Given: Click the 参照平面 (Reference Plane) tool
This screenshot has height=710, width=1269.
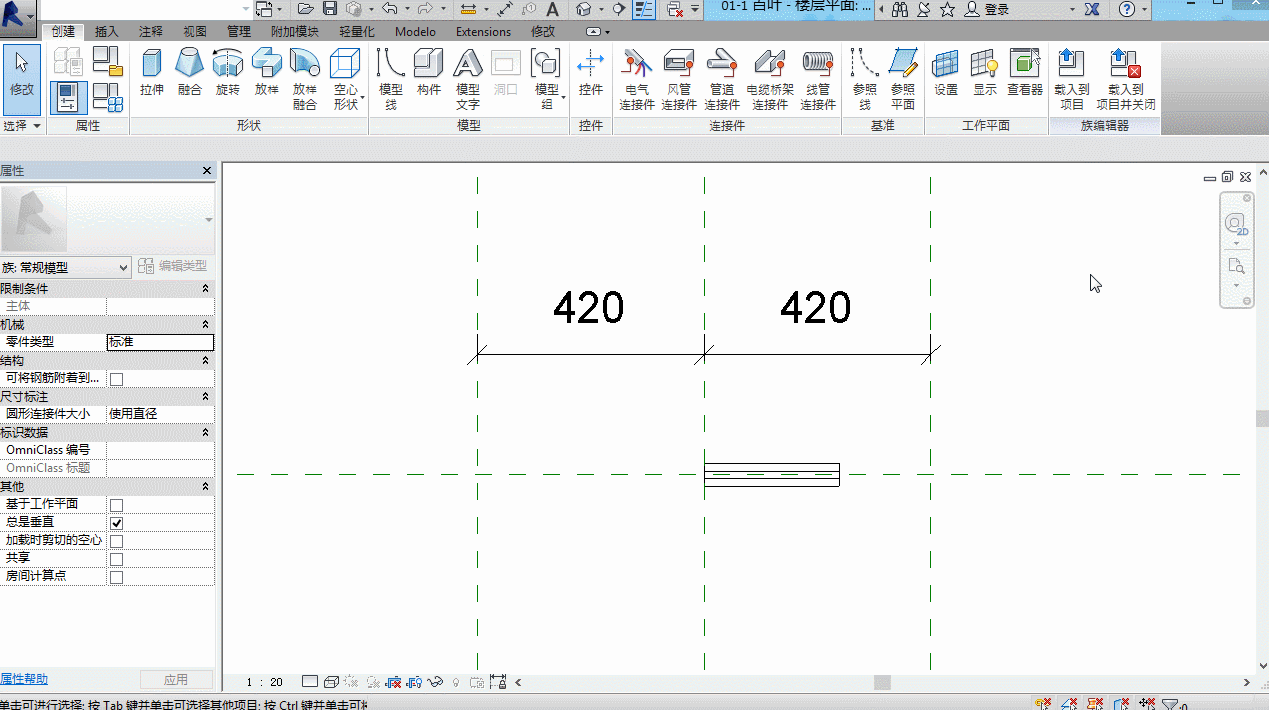Looking at the screenshot, I should [903, 79].
